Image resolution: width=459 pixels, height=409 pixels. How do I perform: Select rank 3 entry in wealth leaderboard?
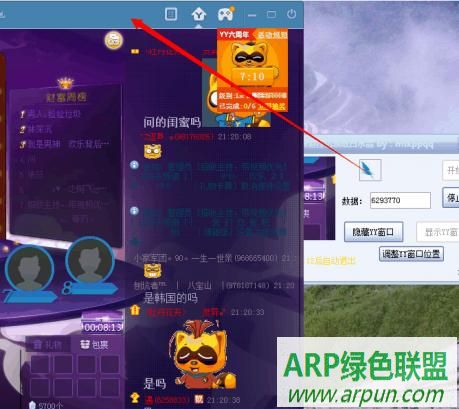click(64, 144)
